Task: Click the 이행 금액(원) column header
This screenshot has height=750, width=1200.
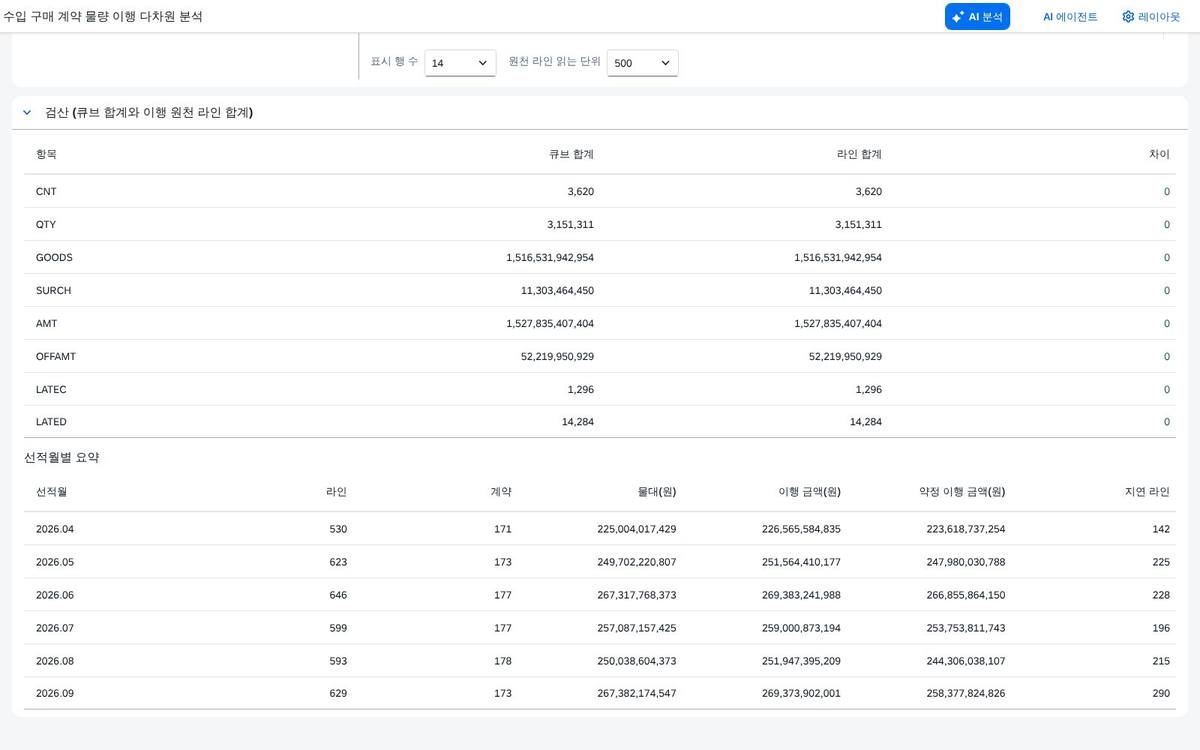Action: (809, 491)
